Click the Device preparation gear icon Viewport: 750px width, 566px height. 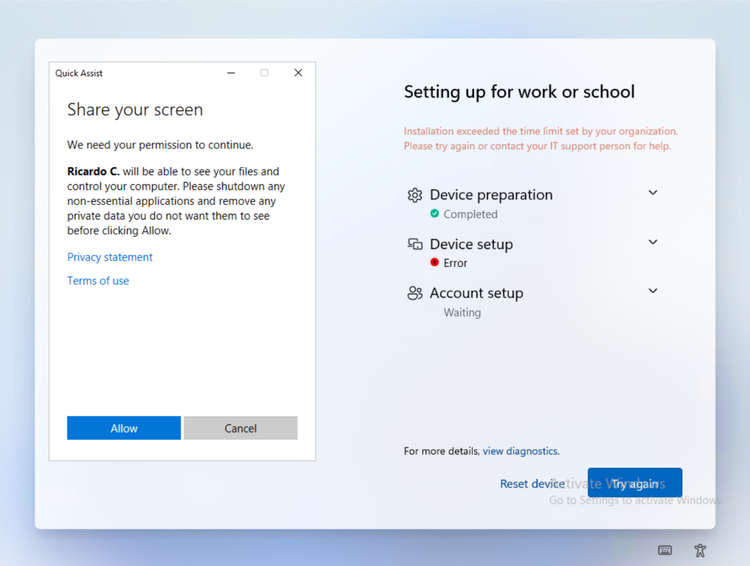coord(415,195)
